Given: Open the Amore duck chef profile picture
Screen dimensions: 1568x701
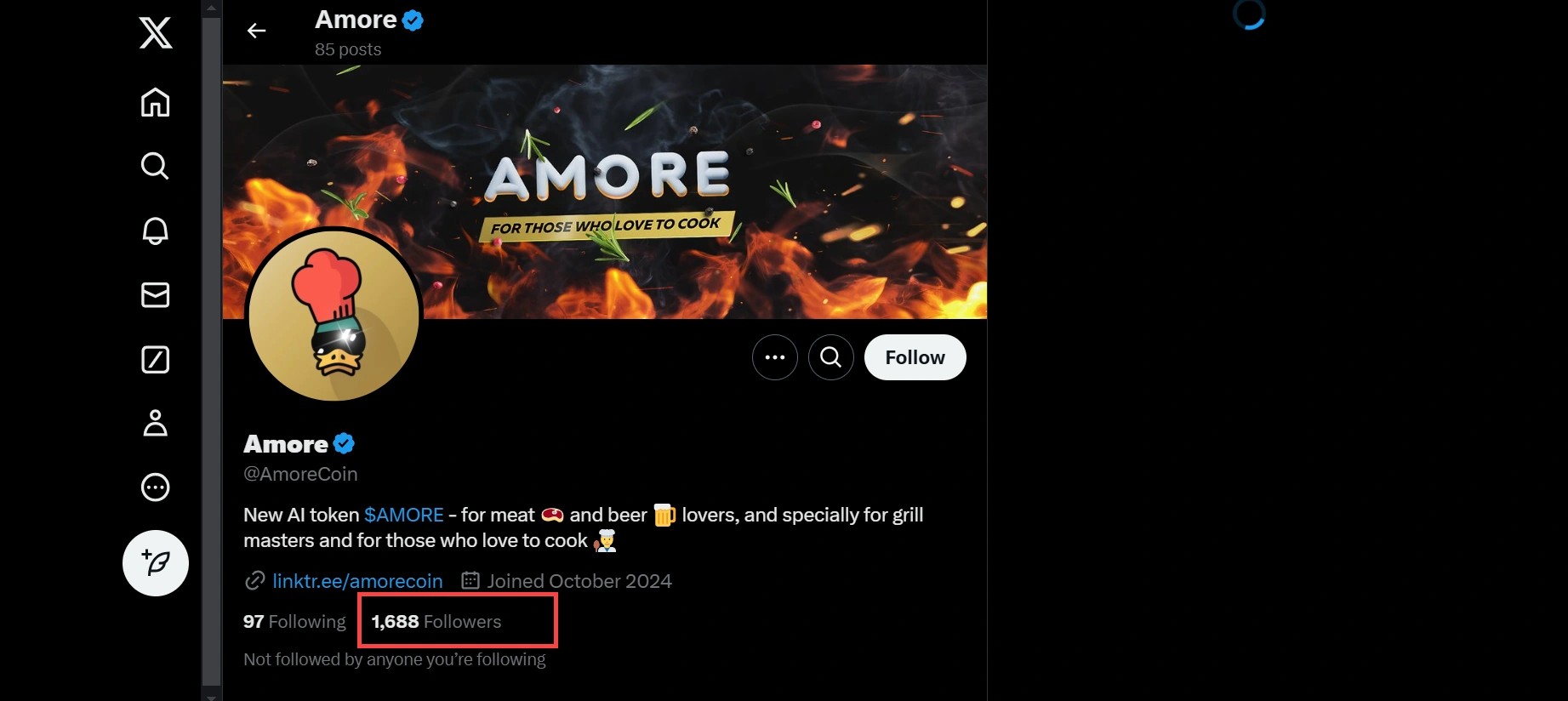Looking at the screenshot, I should tap(334, 314).
